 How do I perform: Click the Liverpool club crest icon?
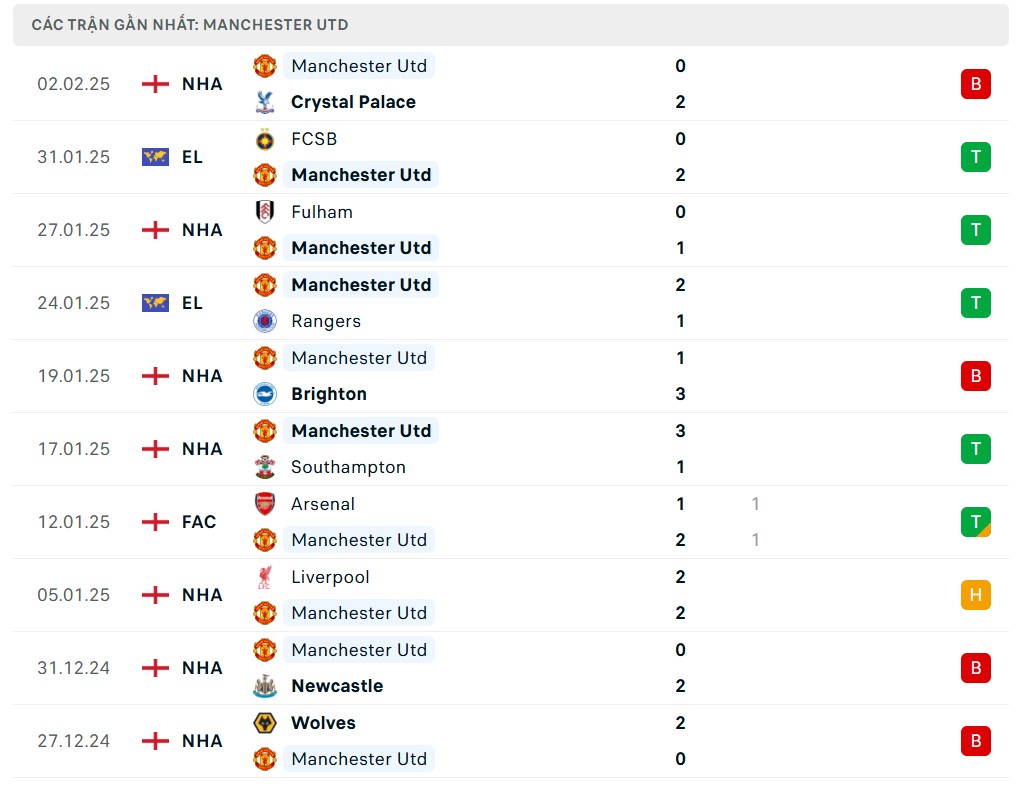264,577
